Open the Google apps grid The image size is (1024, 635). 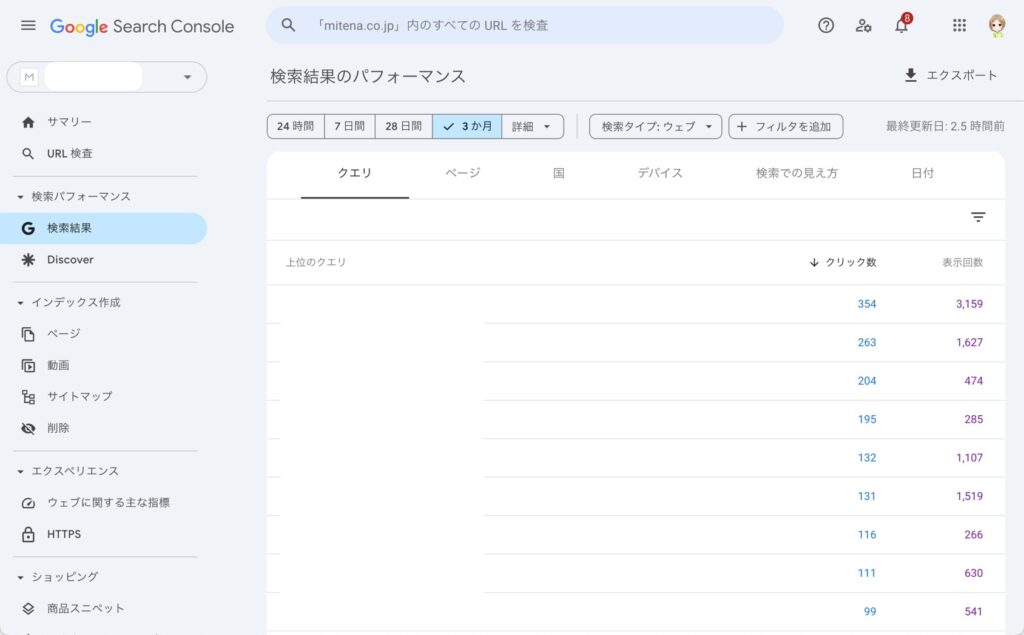pyautogui.click(x=959, y=26)
